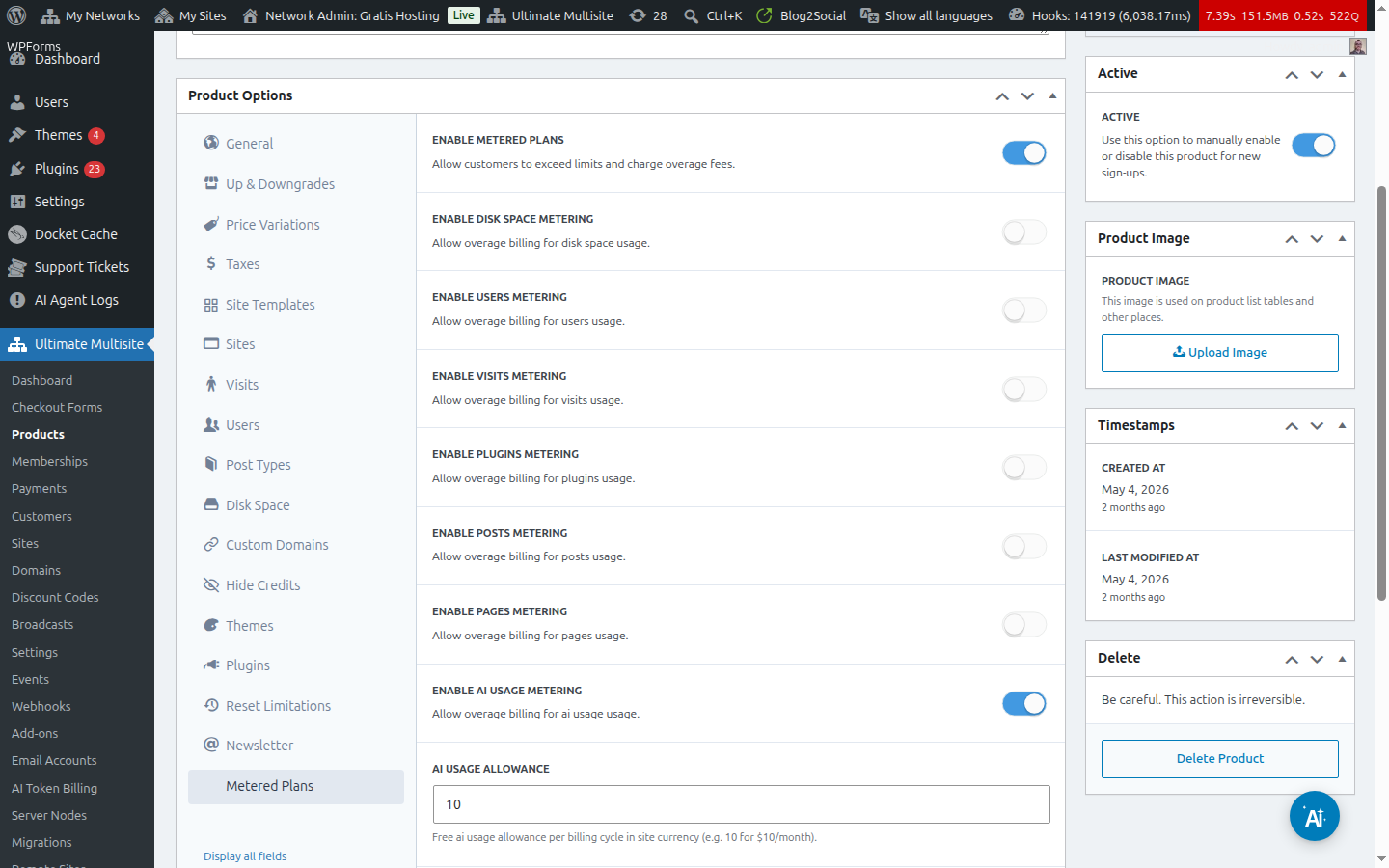Click the Newsletter at-sign icon

pyautogui.click(x=211, y=745)
